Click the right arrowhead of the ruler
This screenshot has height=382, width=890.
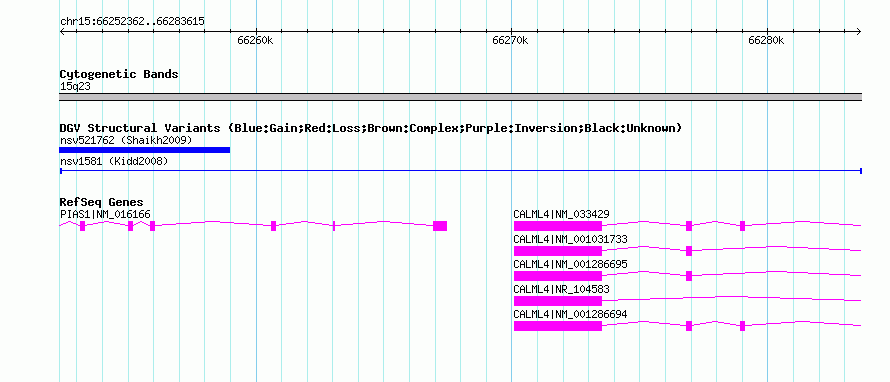pyautogui.click(x=859, y=31)
